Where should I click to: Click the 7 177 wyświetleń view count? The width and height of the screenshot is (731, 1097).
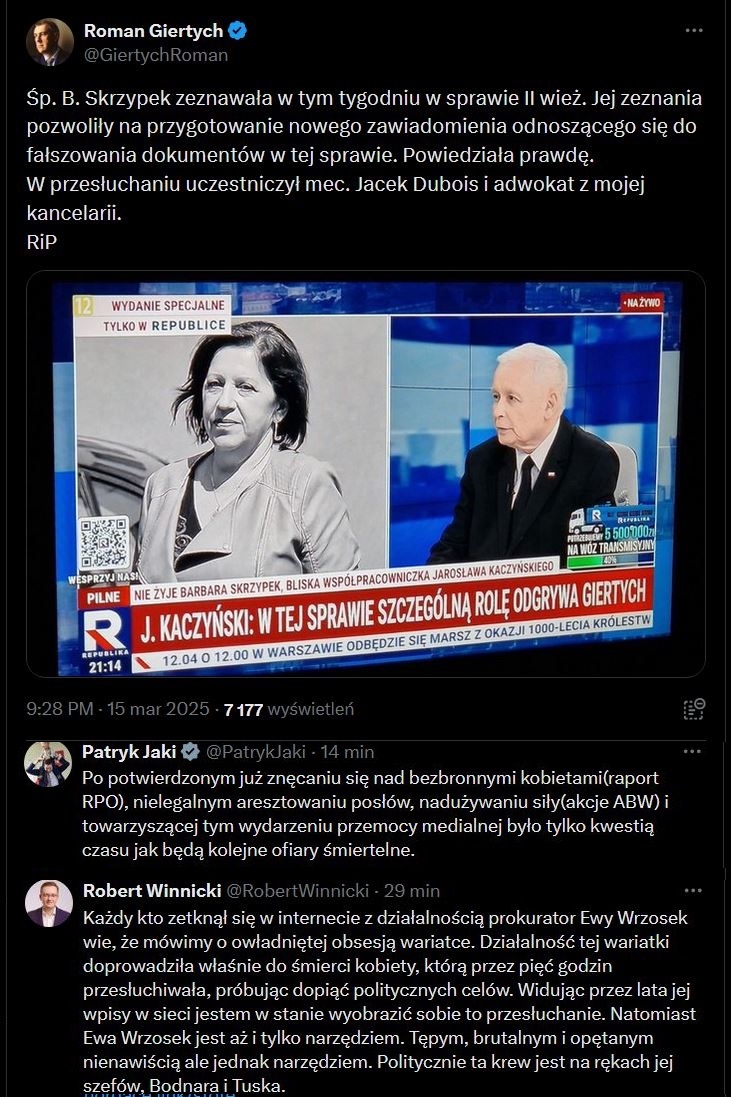289,709
